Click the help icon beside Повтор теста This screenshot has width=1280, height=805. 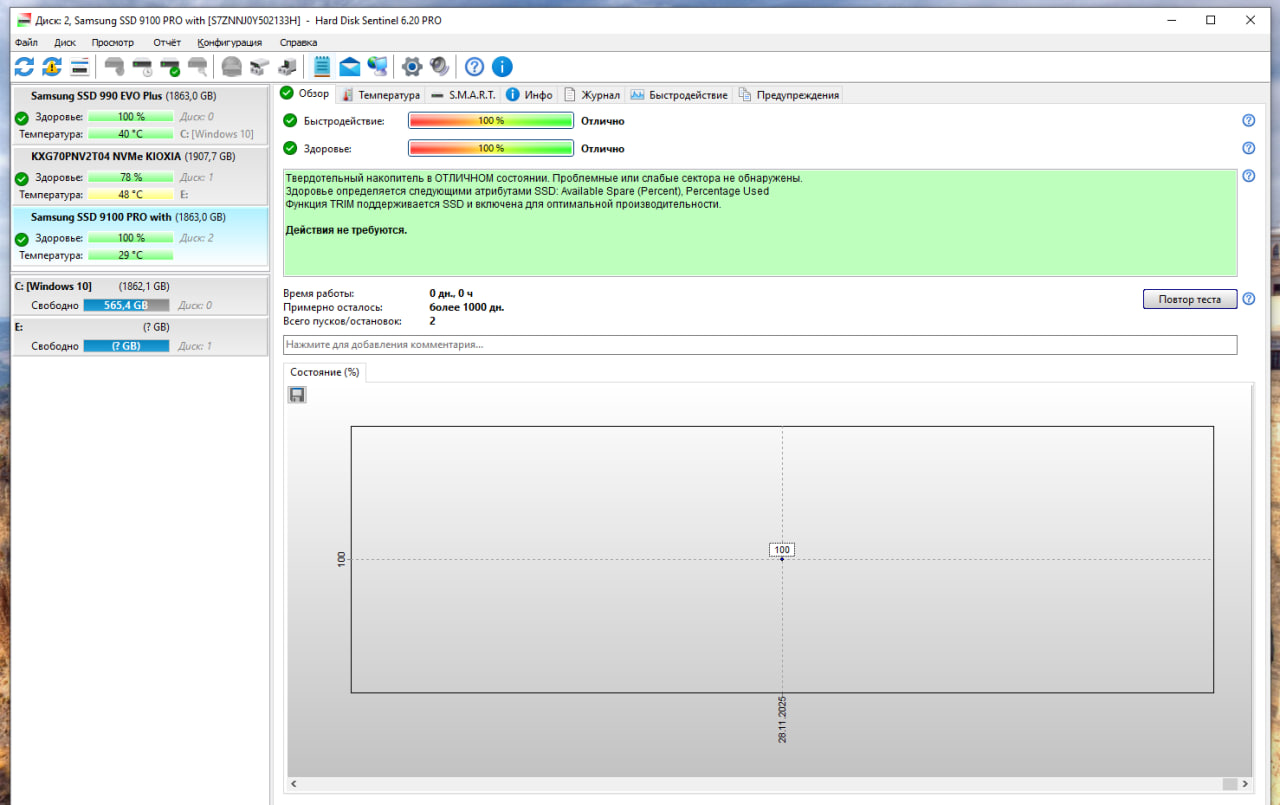[1249, 299]
